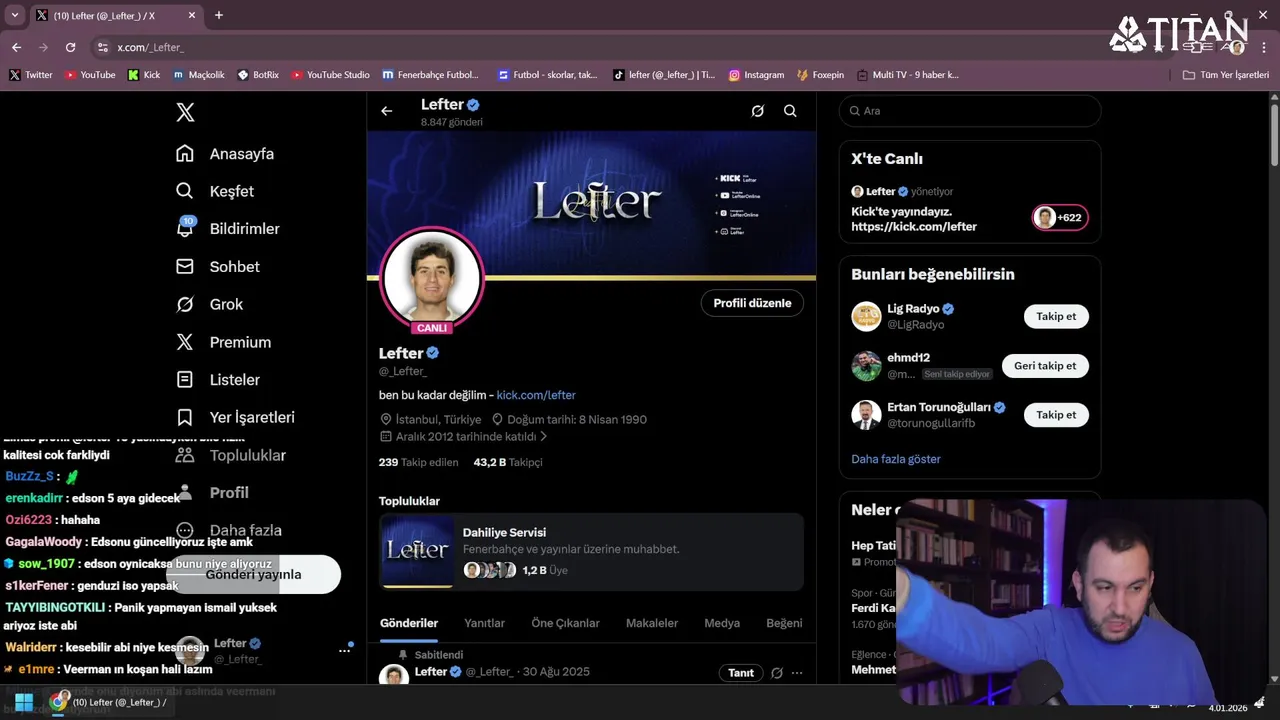Click +622 live listeners badge
Screen dimensions: 1280x720
pos(1060,217)
